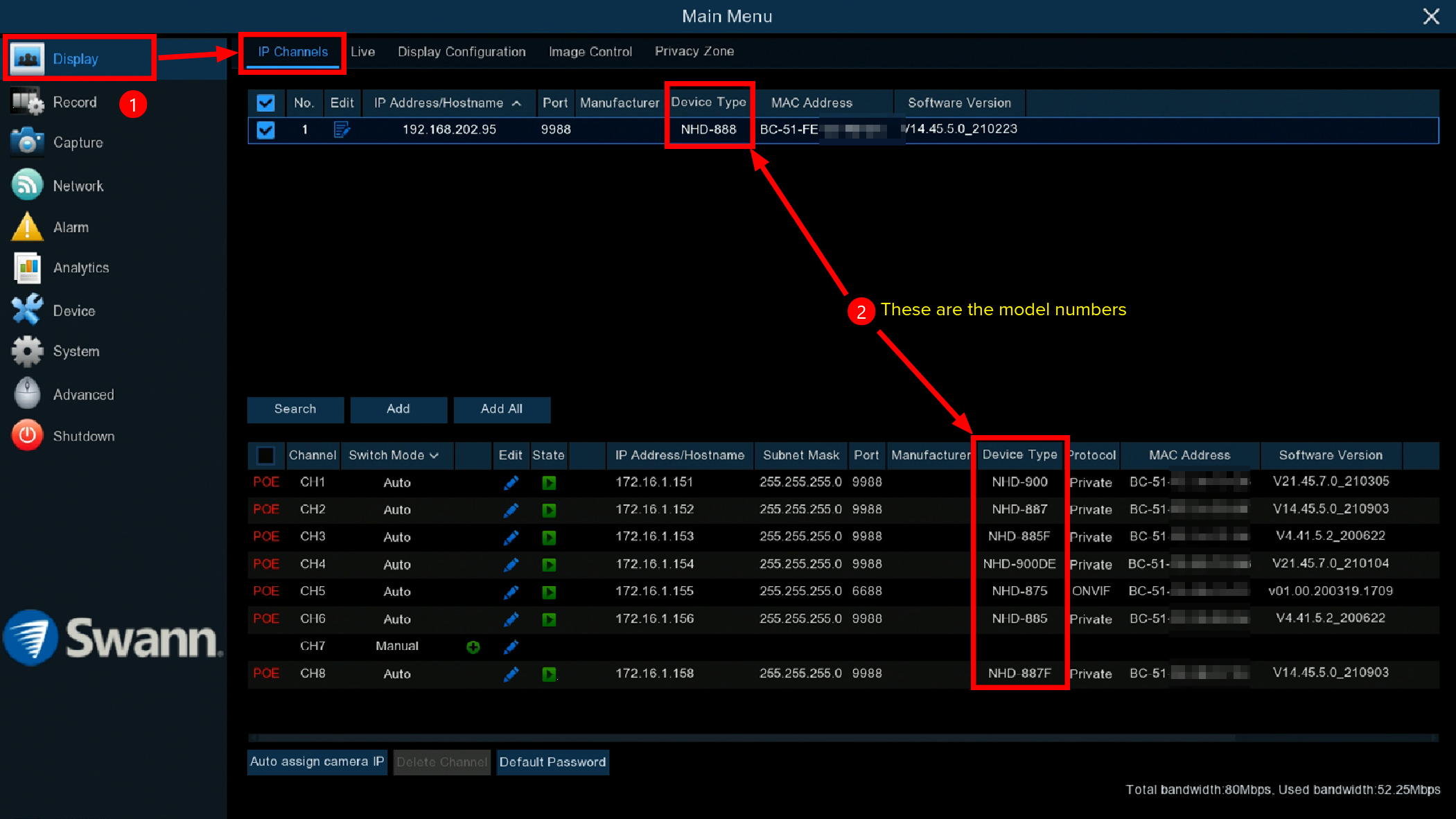The width and height of the screenshot is (1456, 819).
Task: Uncheck row 1 camera checkbox
Action: (x=265, y=130)
